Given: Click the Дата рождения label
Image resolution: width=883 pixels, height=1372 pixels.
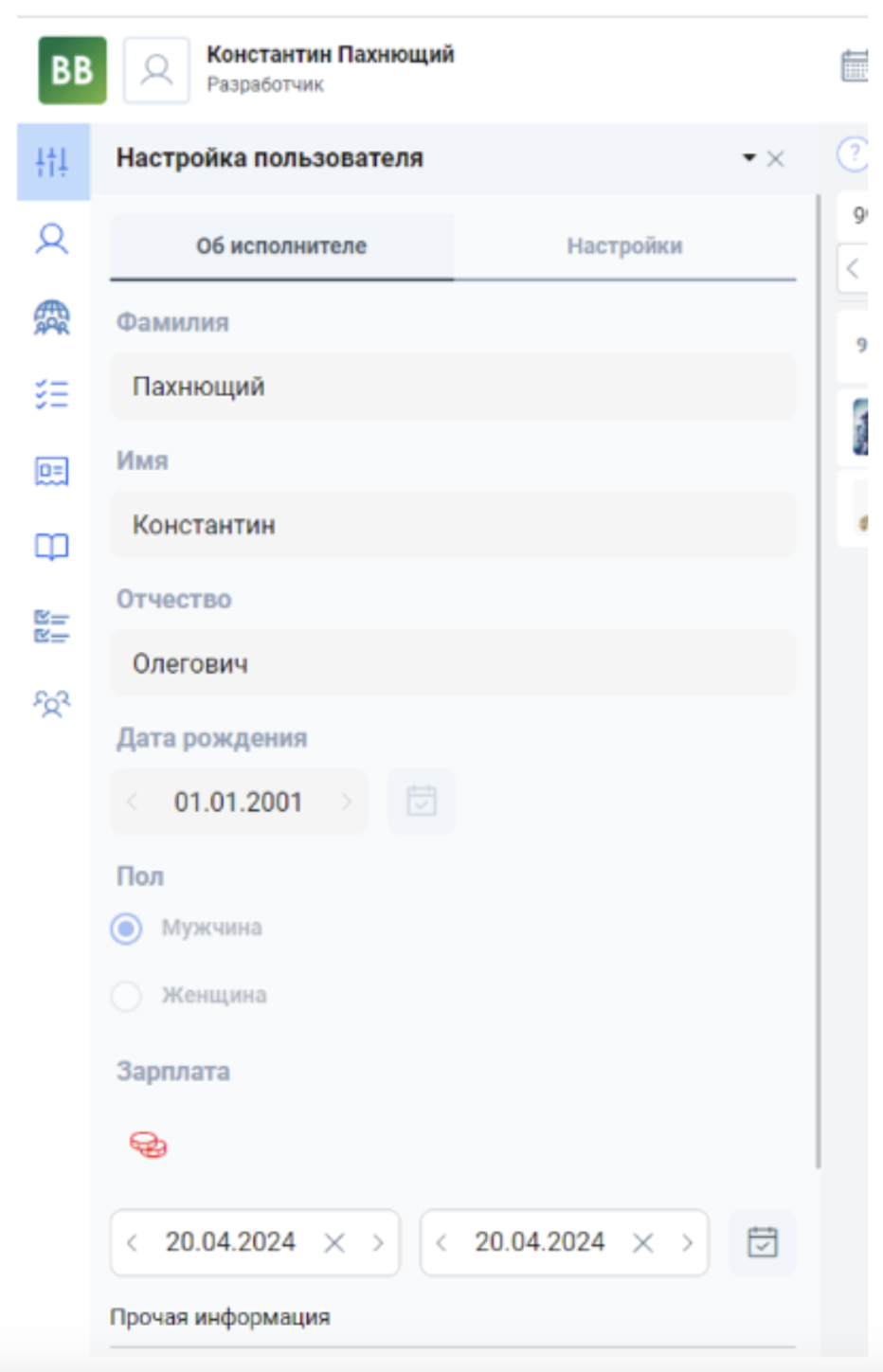Looking at the screenshot, I should 212,738.
